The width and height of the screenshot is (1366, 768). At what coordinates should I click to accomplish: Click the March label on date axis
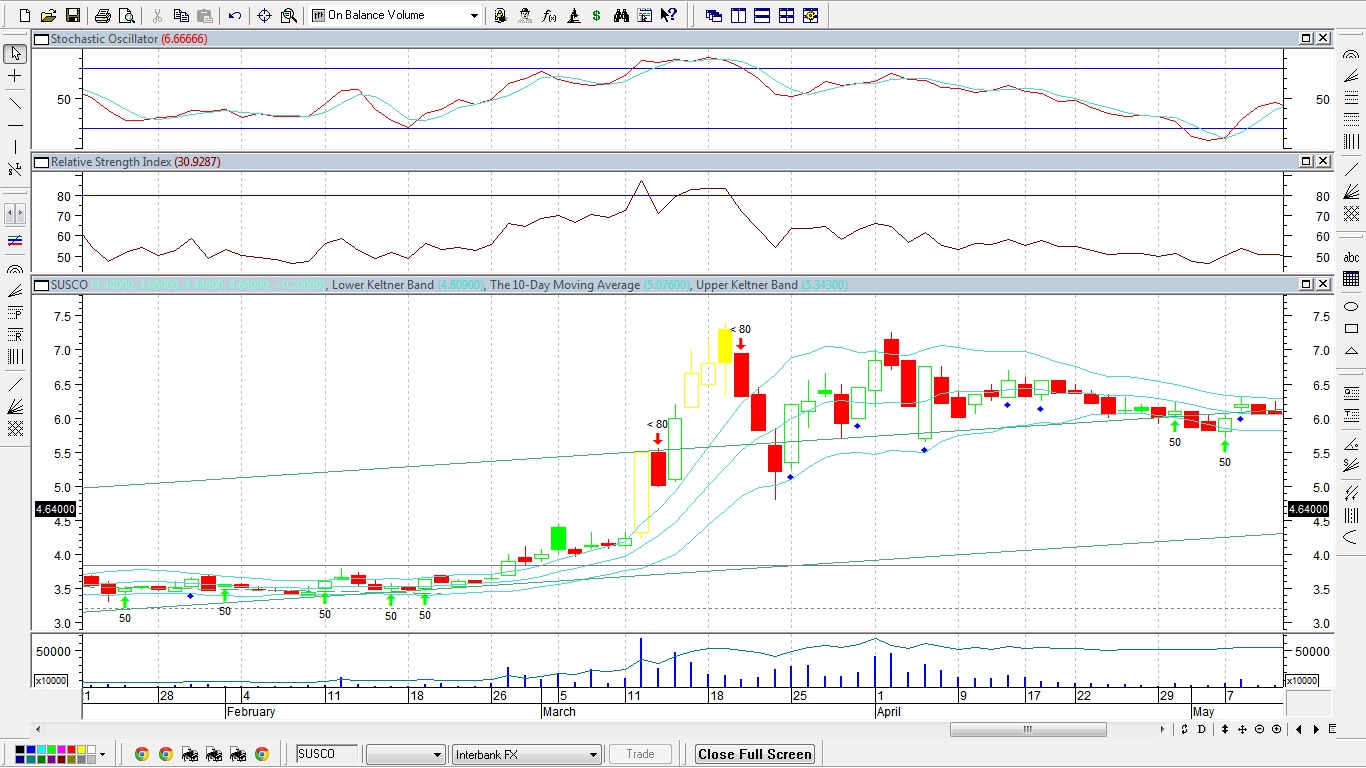click(x=559, y=712)
